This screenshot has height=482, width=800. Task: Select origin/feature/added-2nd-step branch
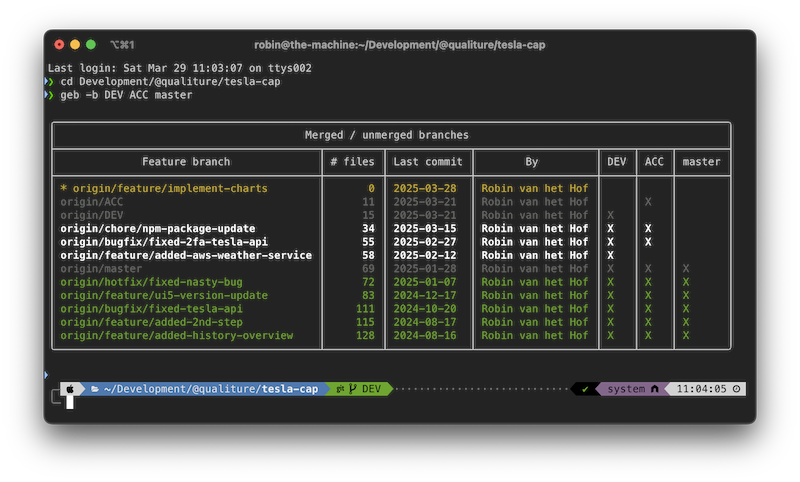[151, 322]
